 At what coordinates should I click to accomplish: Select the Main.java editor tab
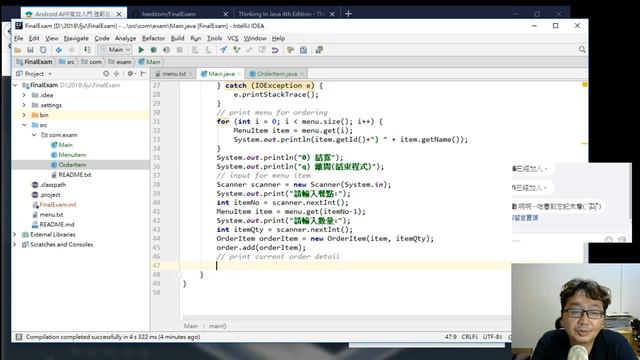[x=221, y=73]
